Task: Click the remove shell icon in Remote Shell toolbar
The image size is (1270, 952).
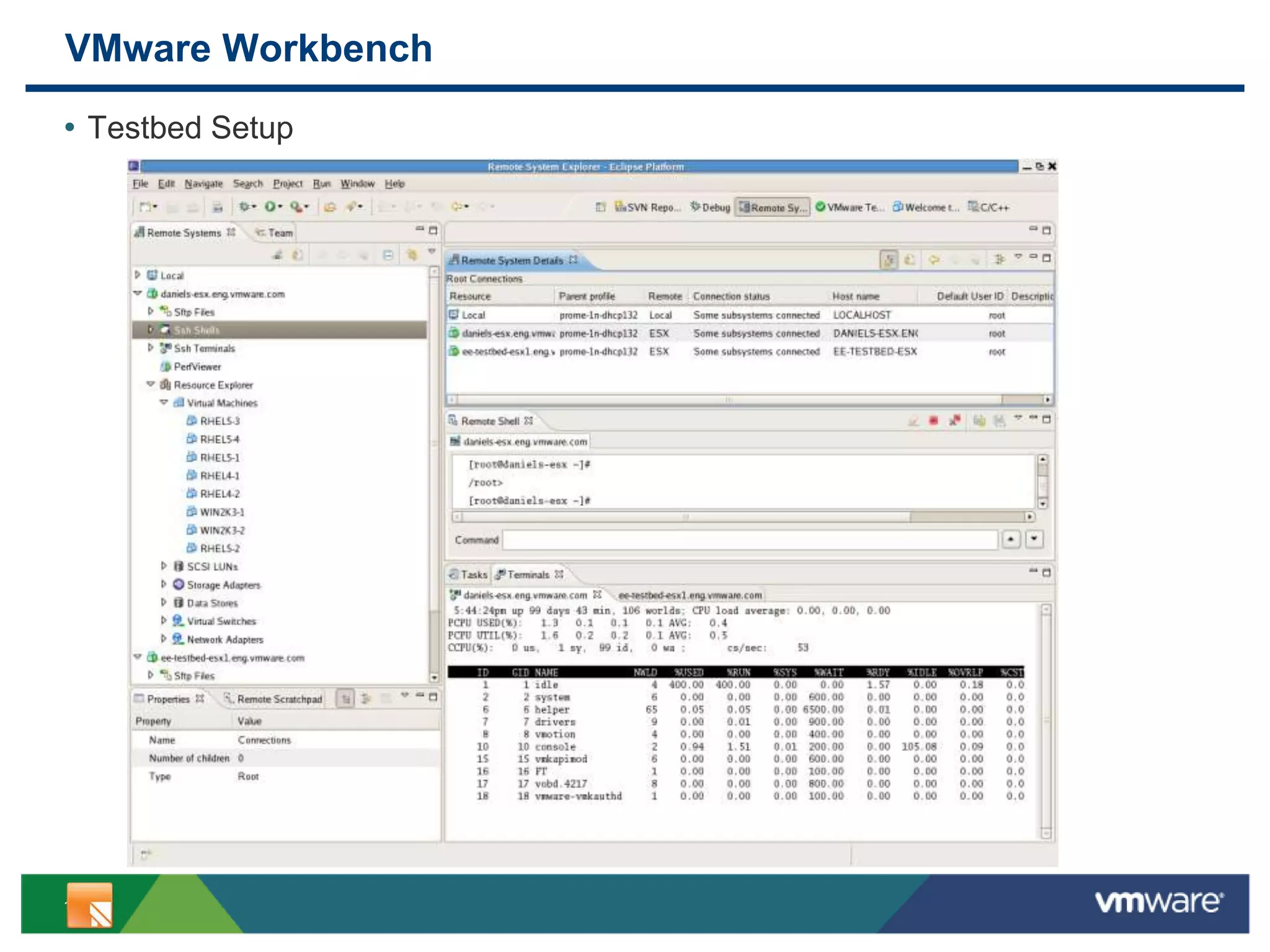Action: click(955, 421)
